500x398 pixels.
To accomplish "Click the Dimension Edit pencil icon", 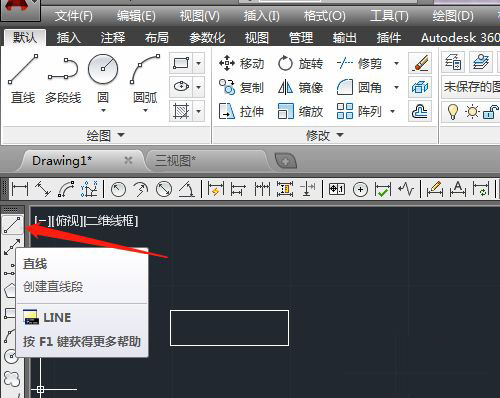I will click(x=435, y=189).
